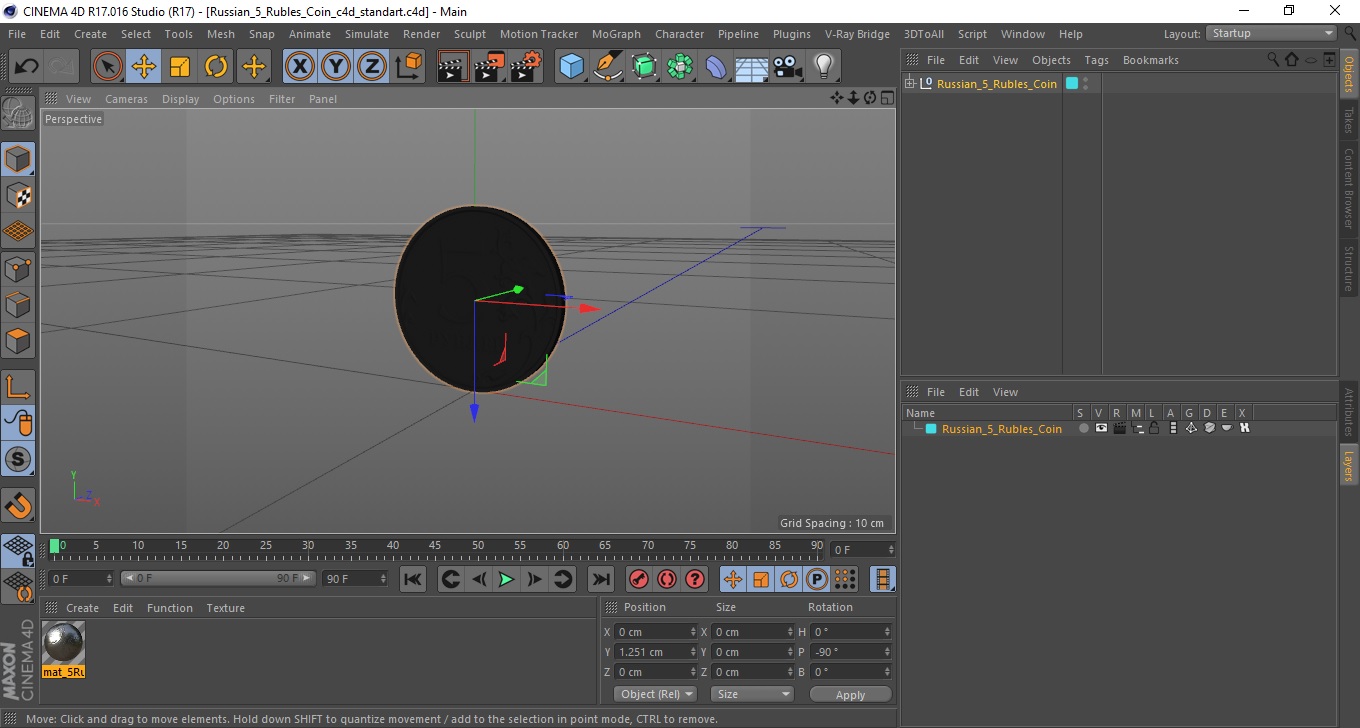This screenshot has height=728, width=1360.
Task: Play animation forwards
Action: tap(507, 579)
